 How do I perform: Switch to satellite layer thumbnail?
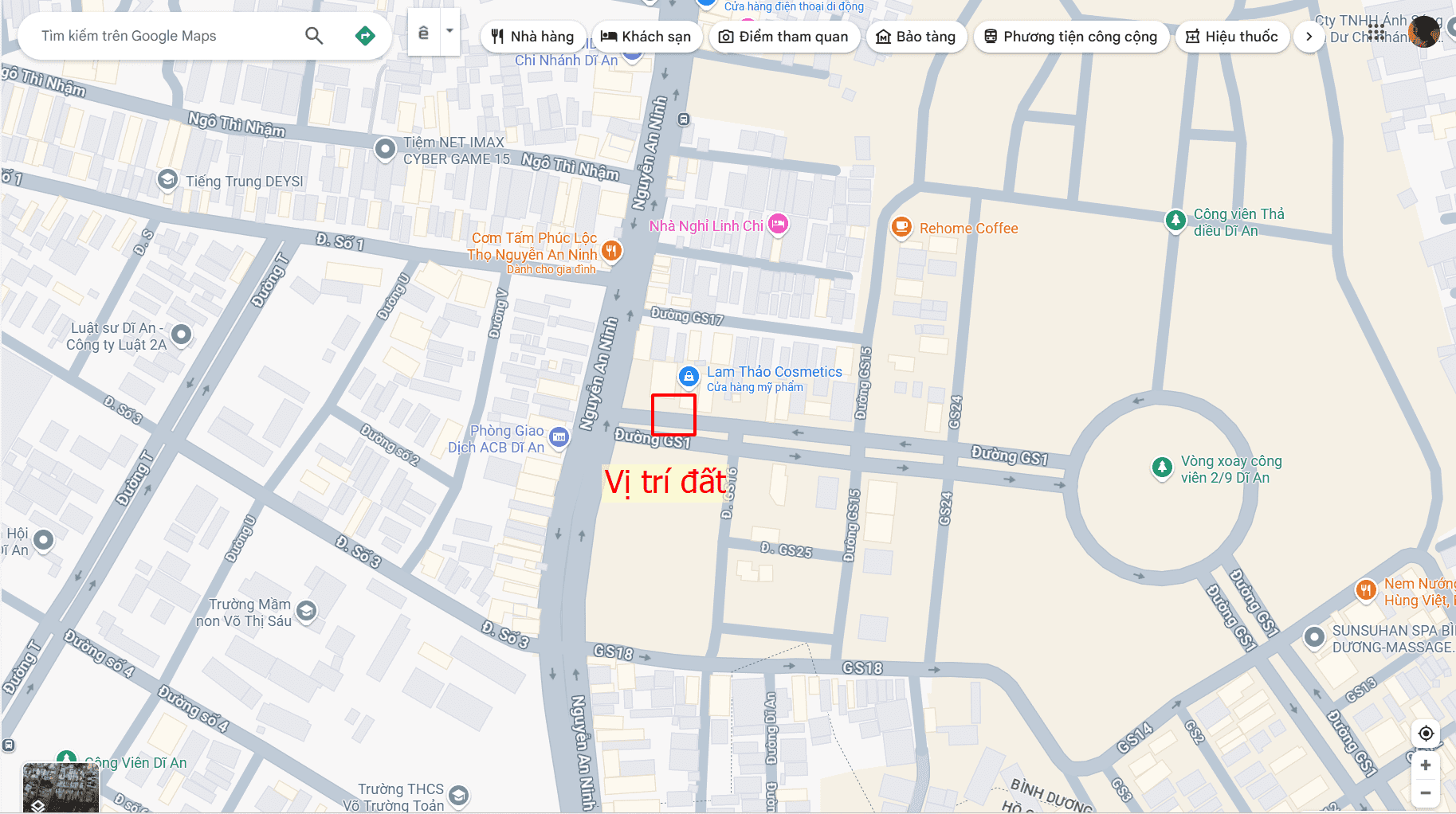[61, 787]
